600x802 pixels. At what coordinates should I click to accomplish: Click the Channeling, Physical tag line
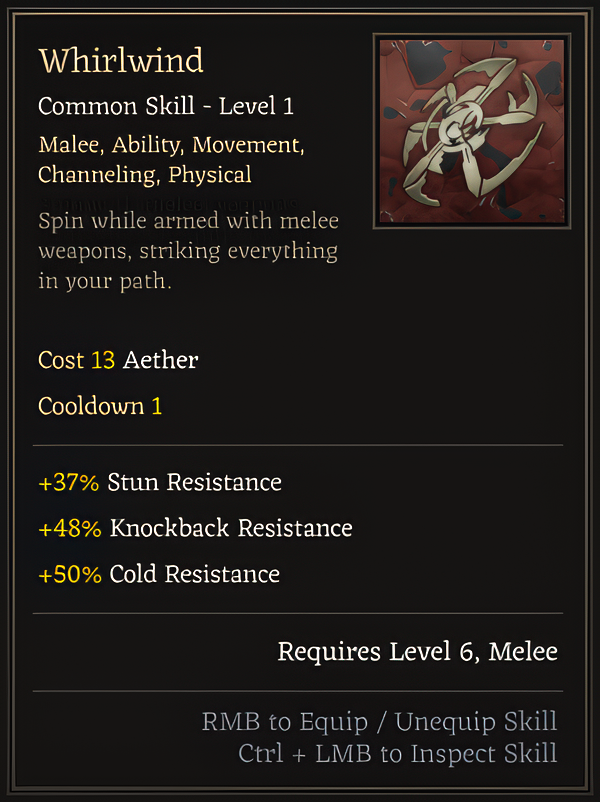click(145, 175)
